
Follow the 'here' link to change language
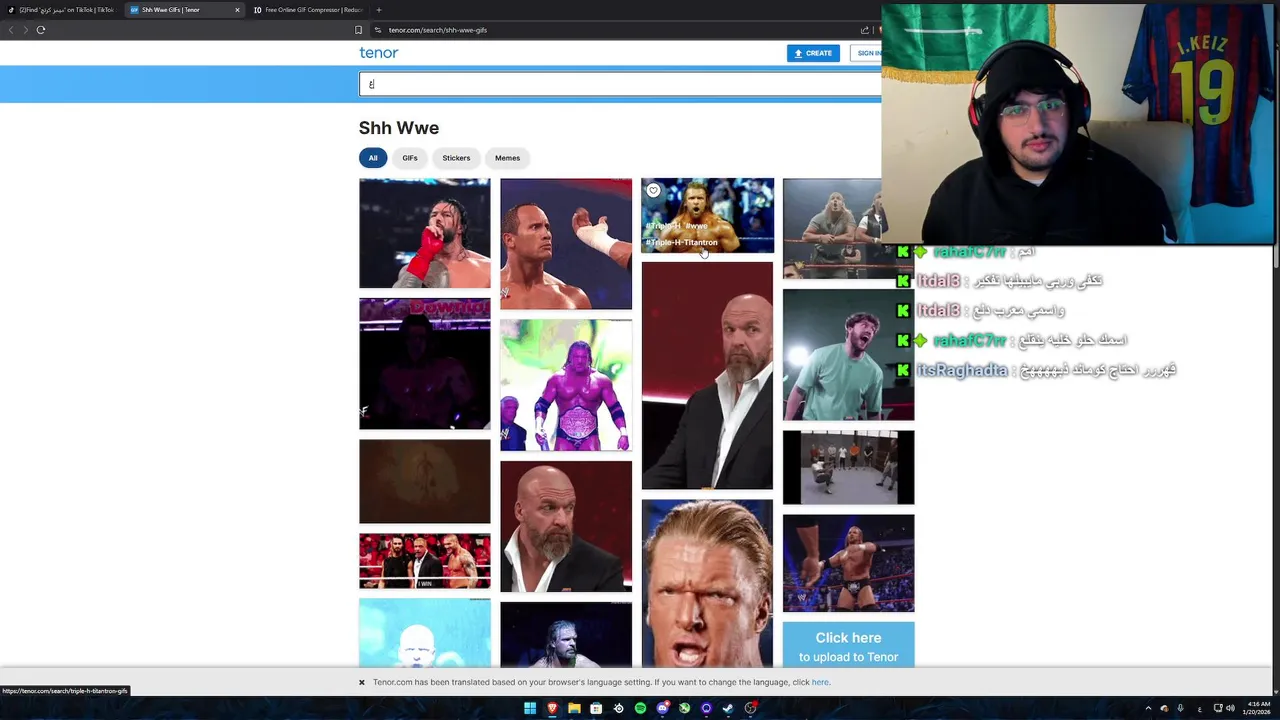[820, 682]
